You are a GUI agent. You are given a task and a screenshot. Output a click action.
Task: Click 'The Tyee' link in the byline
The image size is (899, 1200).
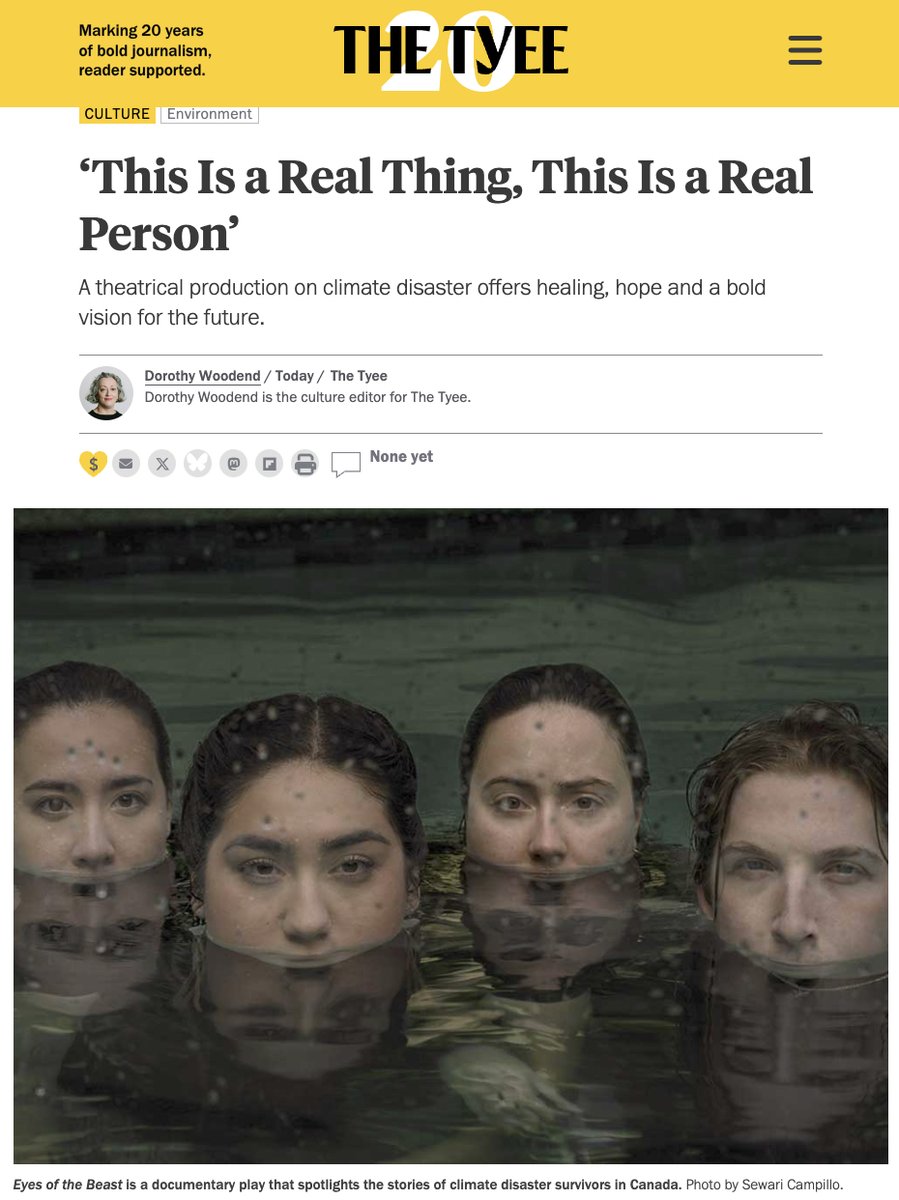pyautogui.click(x=359, y=376)
